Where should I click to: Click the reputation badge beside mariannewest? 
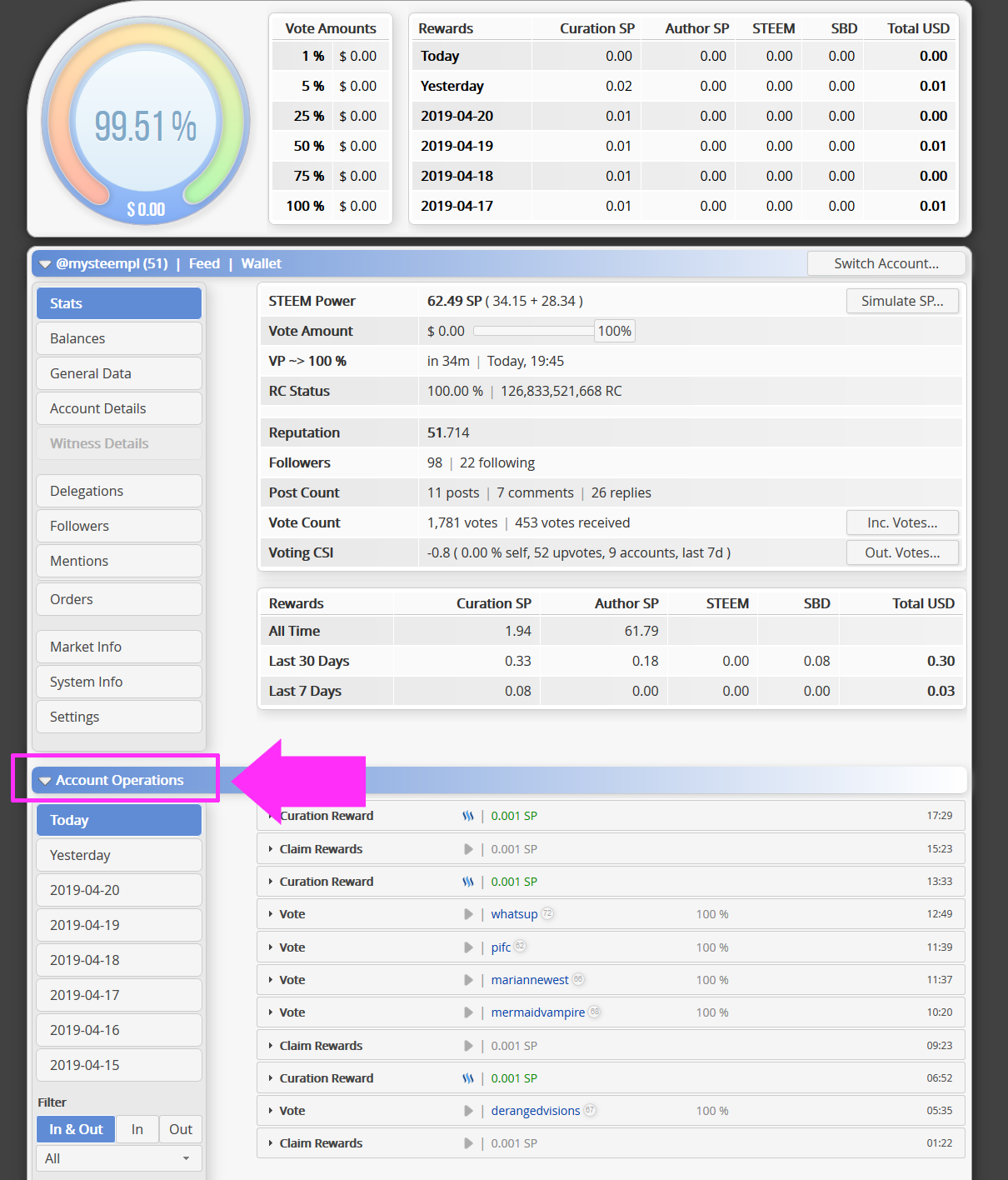578,979
